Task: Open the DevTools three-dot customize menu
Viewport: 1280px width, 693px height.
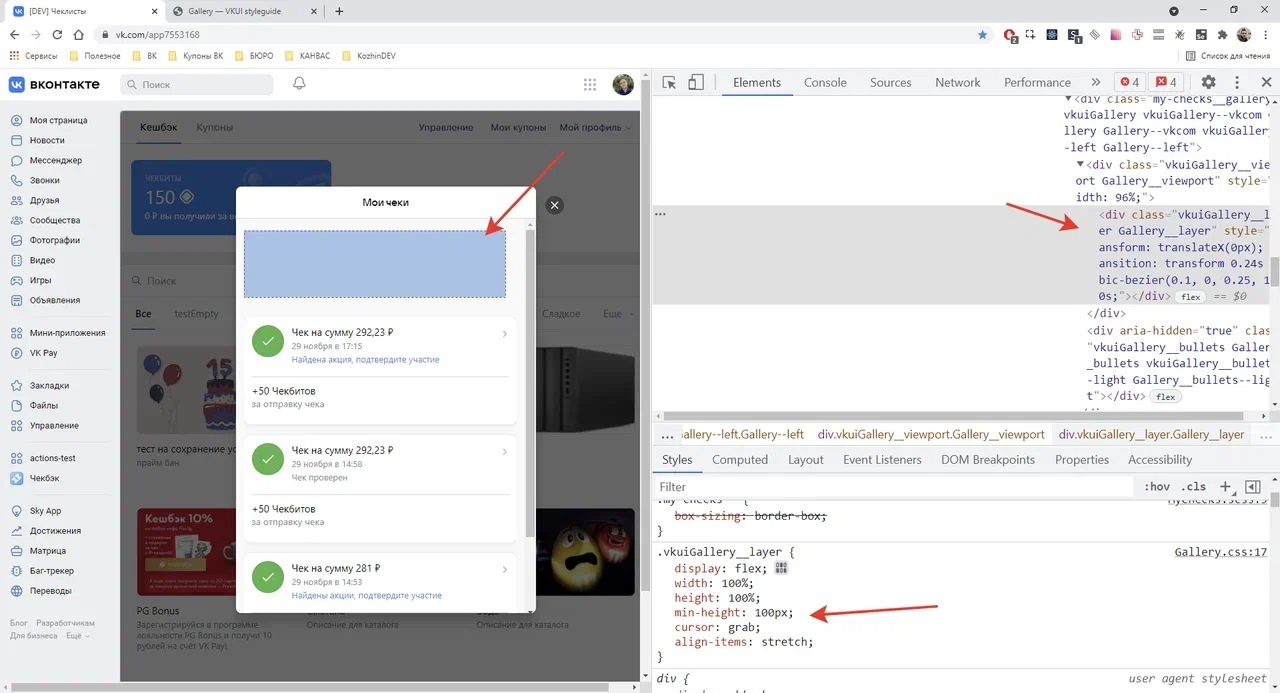Action: [x=1237, y=83]
